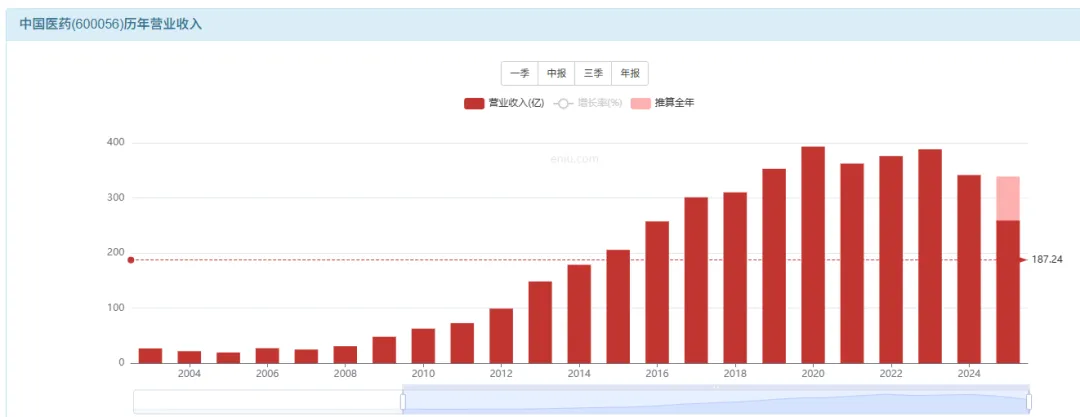Click the 2020 revenue bar
The height and width of the screenshot is (417, 1080).
[813, 255]
